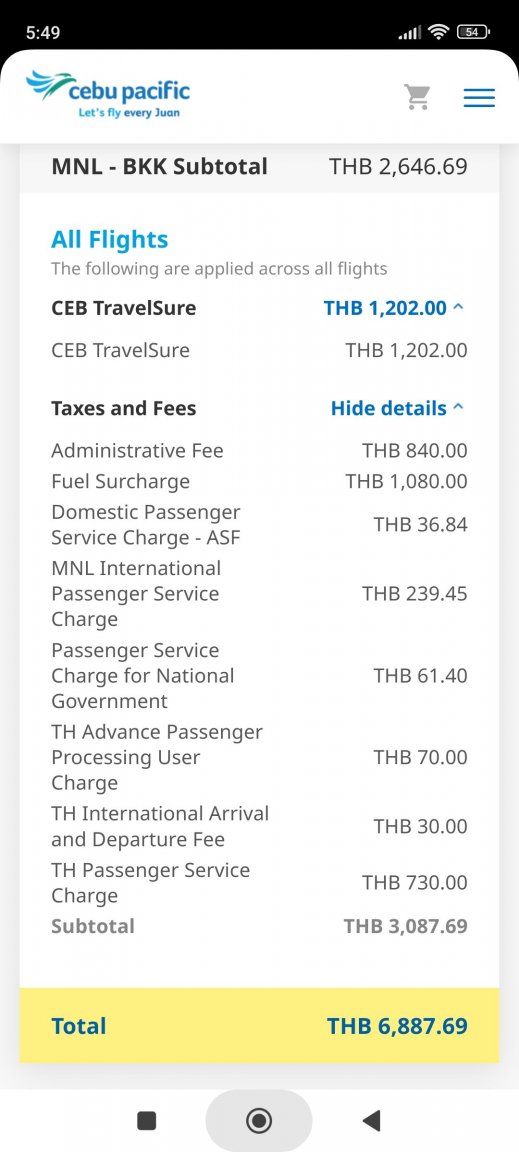
Task: Tap the Android home circle button
Action: click(x=259, y=1120)
